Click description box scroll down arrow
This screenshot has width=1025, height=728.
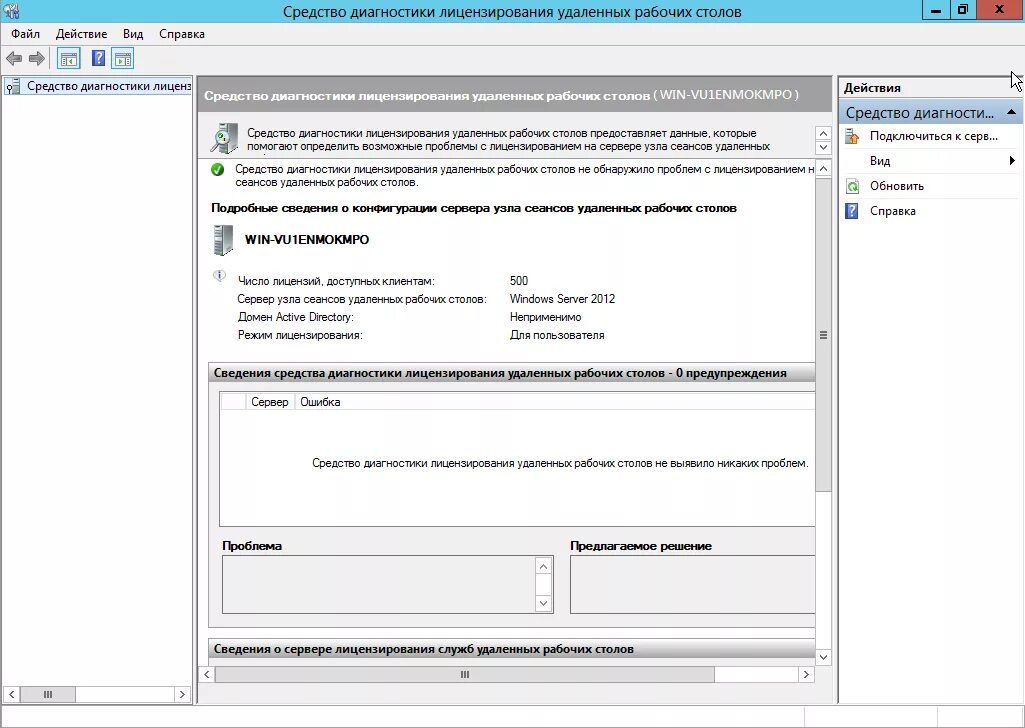[x=823, y=147]
